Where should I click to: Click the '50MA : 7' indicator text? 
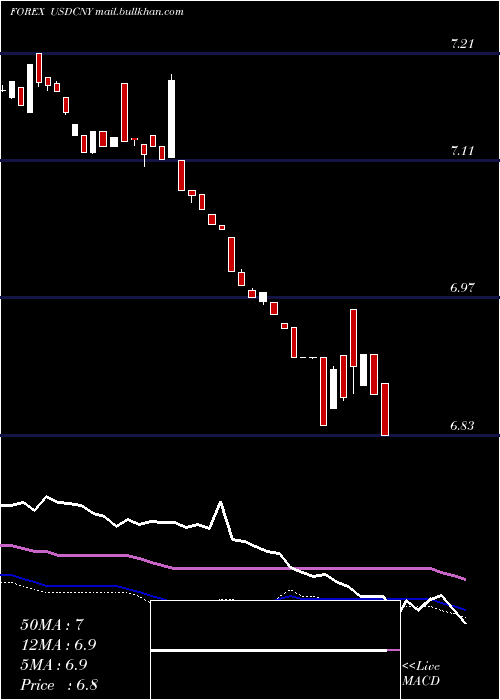pyautogui.click(x=52, y=625)
